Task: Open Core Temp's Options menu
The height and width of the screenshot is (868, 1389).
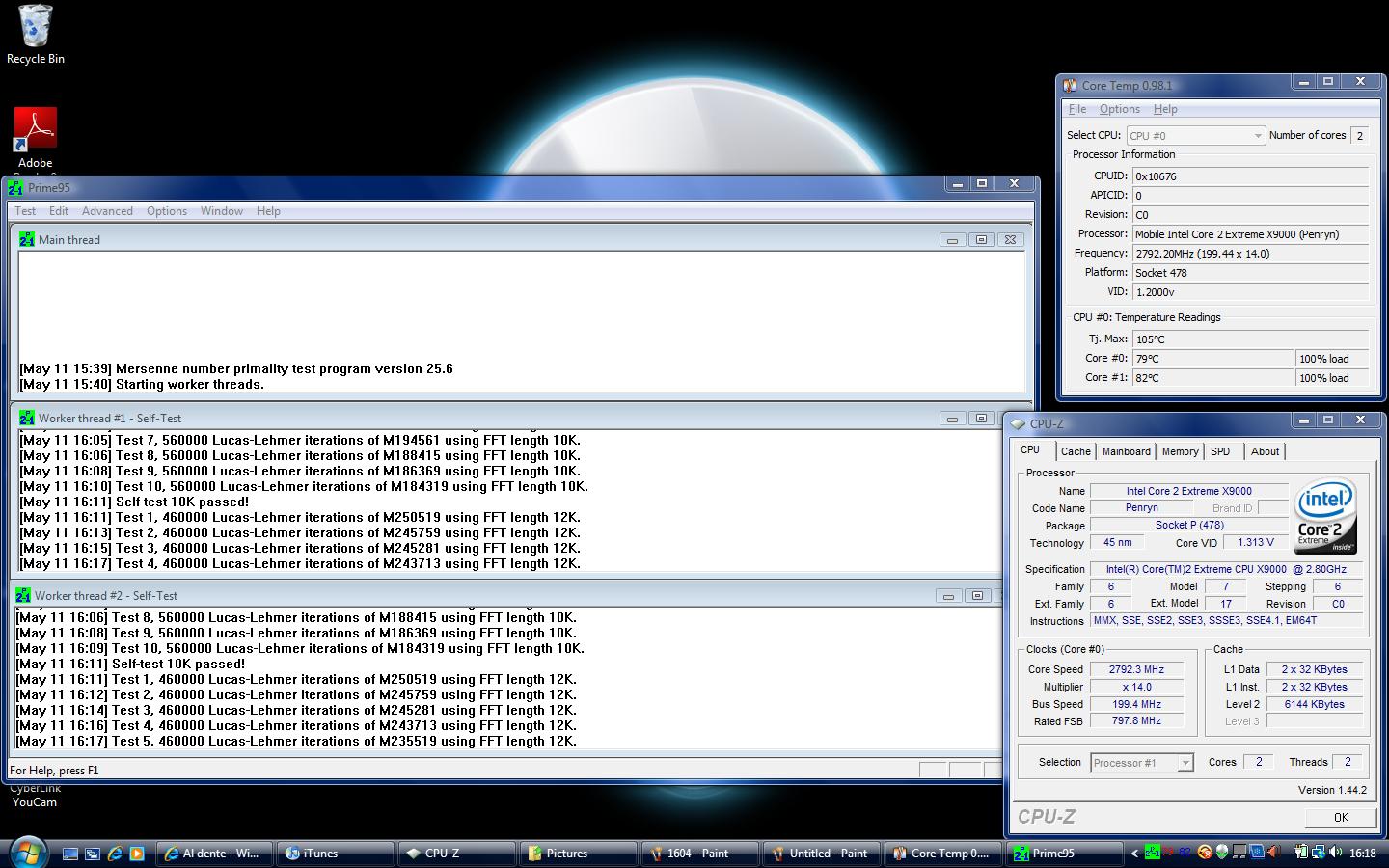Action: coord(1120,109)
